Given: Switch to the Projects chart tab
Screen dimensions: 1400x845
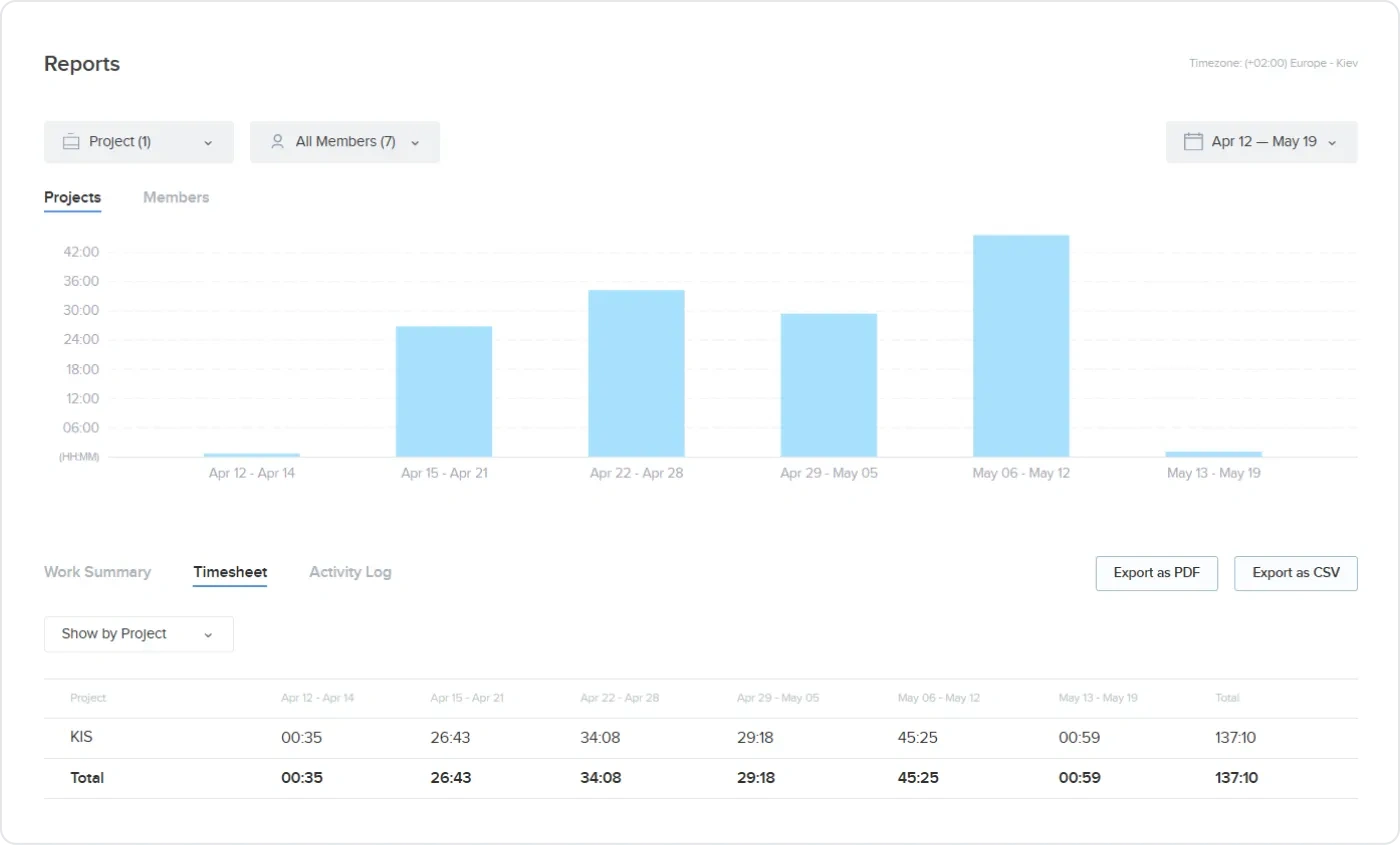Looking at the screenshot, I should coord(72,198).
